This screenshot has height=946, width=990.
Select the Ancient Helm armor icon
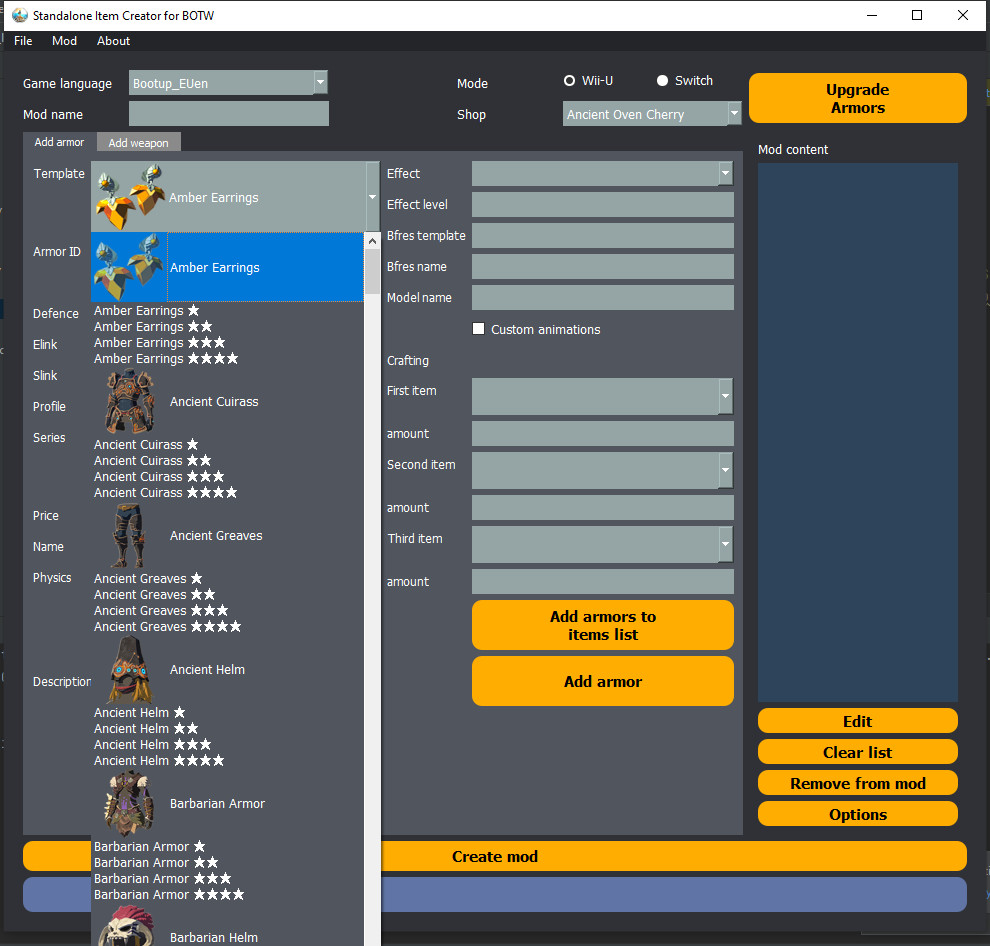click(x=129, y=669)
